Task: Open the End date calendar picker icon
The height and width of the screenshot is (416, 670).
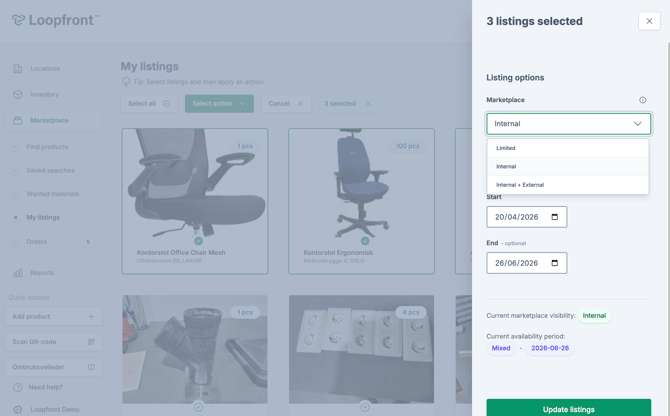Action: coord(555,263)
